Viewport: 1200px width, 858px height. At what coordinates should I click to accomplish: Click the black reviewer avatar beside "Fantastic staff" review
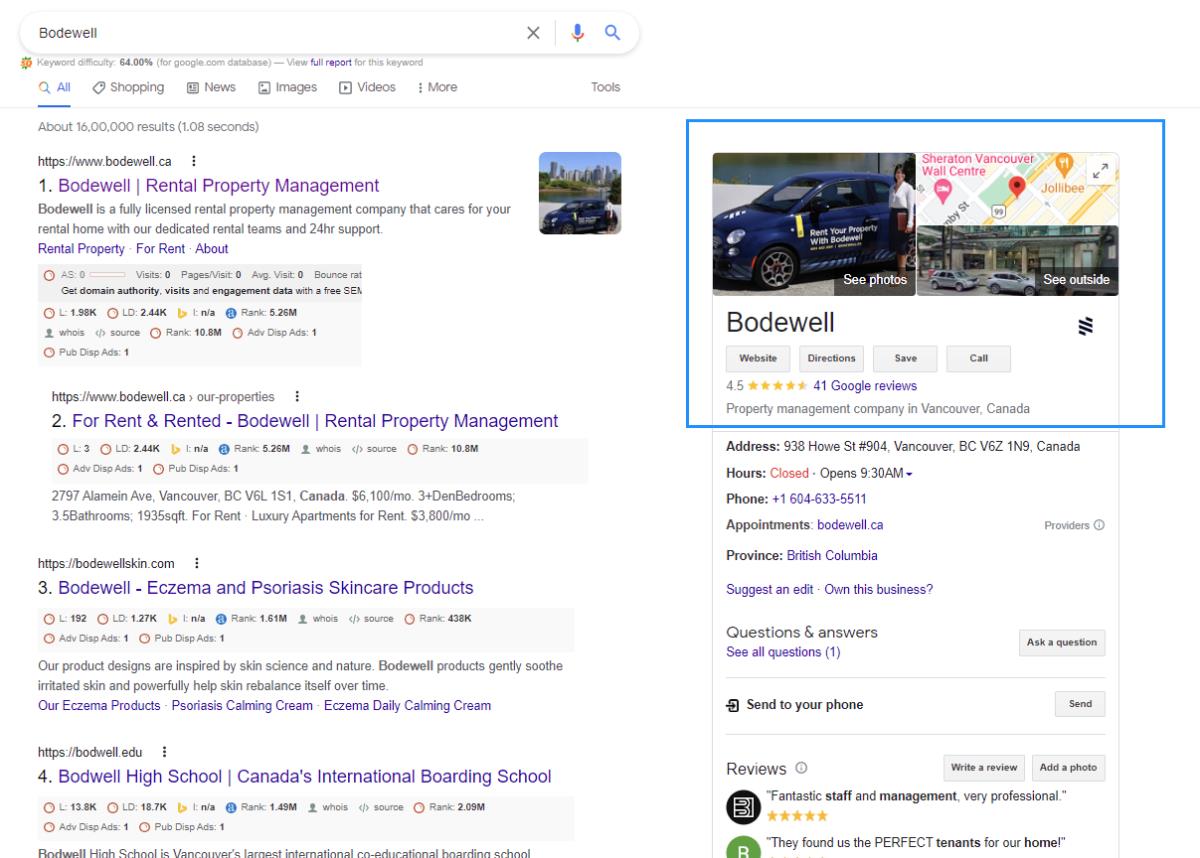coord(743,806)
